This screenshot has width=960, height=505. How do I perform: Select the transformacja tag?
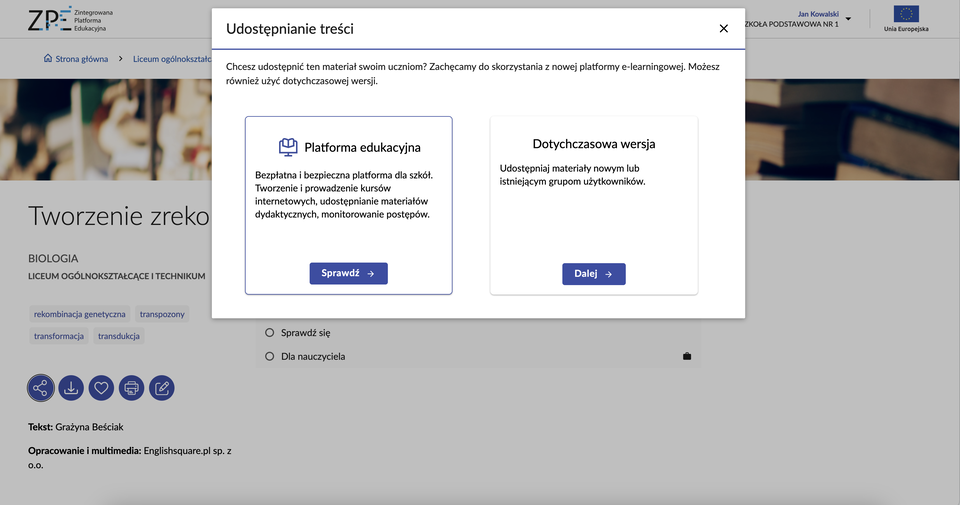click(58, 336)
